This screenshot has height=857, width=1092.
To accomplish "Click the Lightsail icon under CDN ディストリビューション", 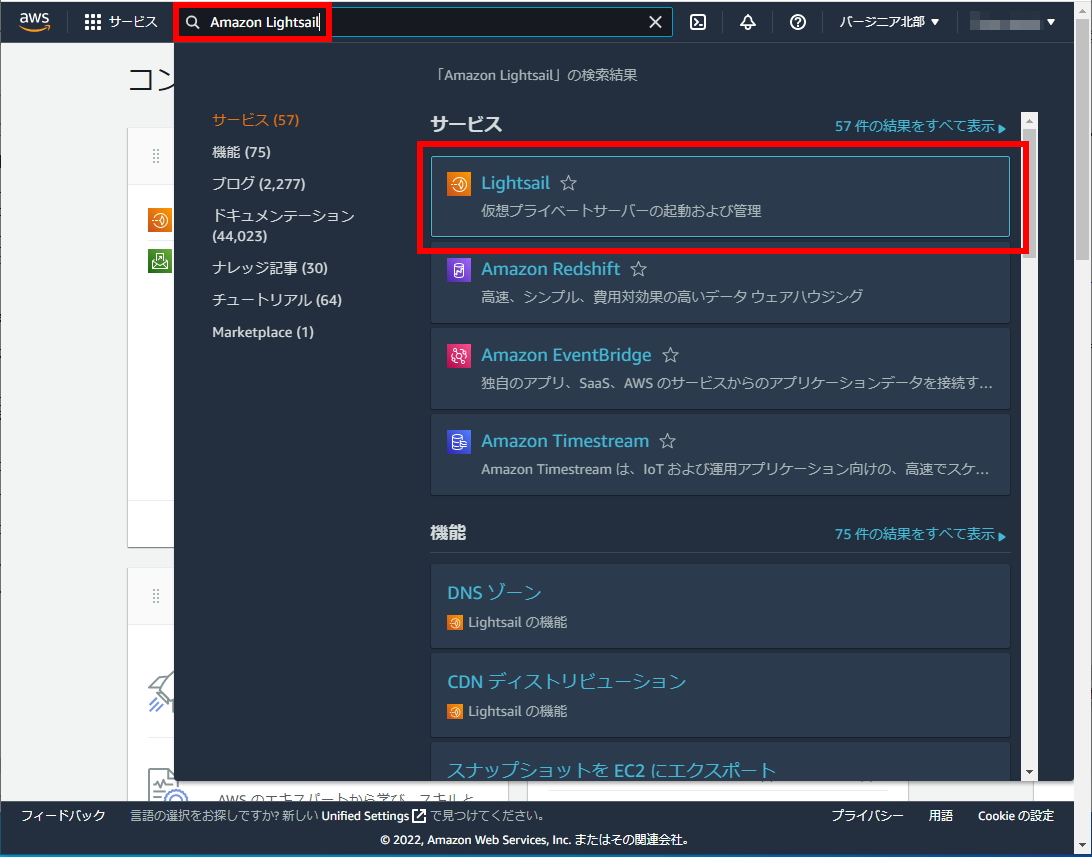I will 455,711.
